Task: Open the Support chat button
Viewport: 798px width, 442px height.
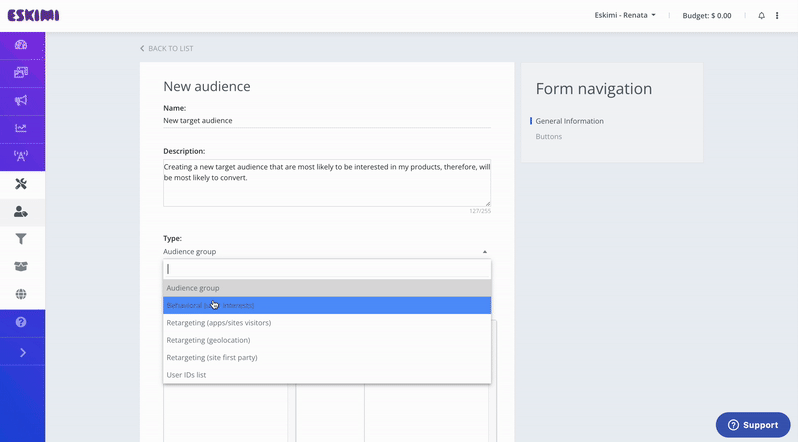Action: point(752,425)
